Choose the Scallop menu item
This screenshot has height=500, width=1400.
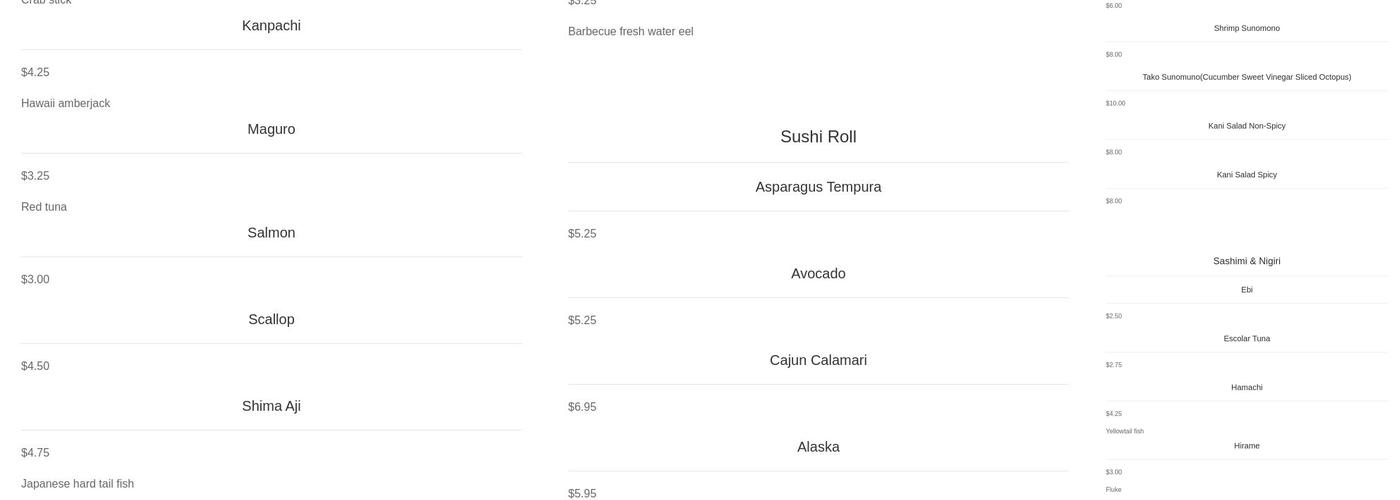pos(271,320)
